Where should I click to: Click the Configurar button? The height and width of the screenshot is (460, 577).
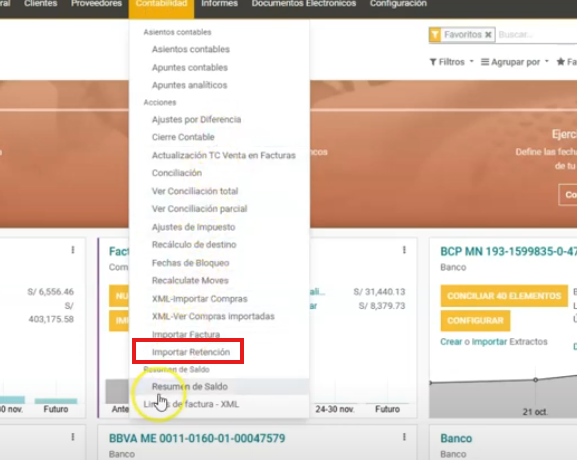pyautogui.click(x=475, y=321)
